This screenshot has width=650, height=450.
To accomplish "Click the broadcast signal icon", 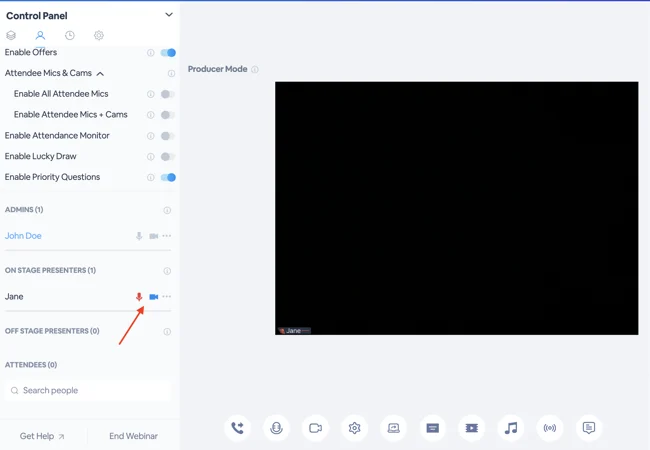I will (550, 428).
